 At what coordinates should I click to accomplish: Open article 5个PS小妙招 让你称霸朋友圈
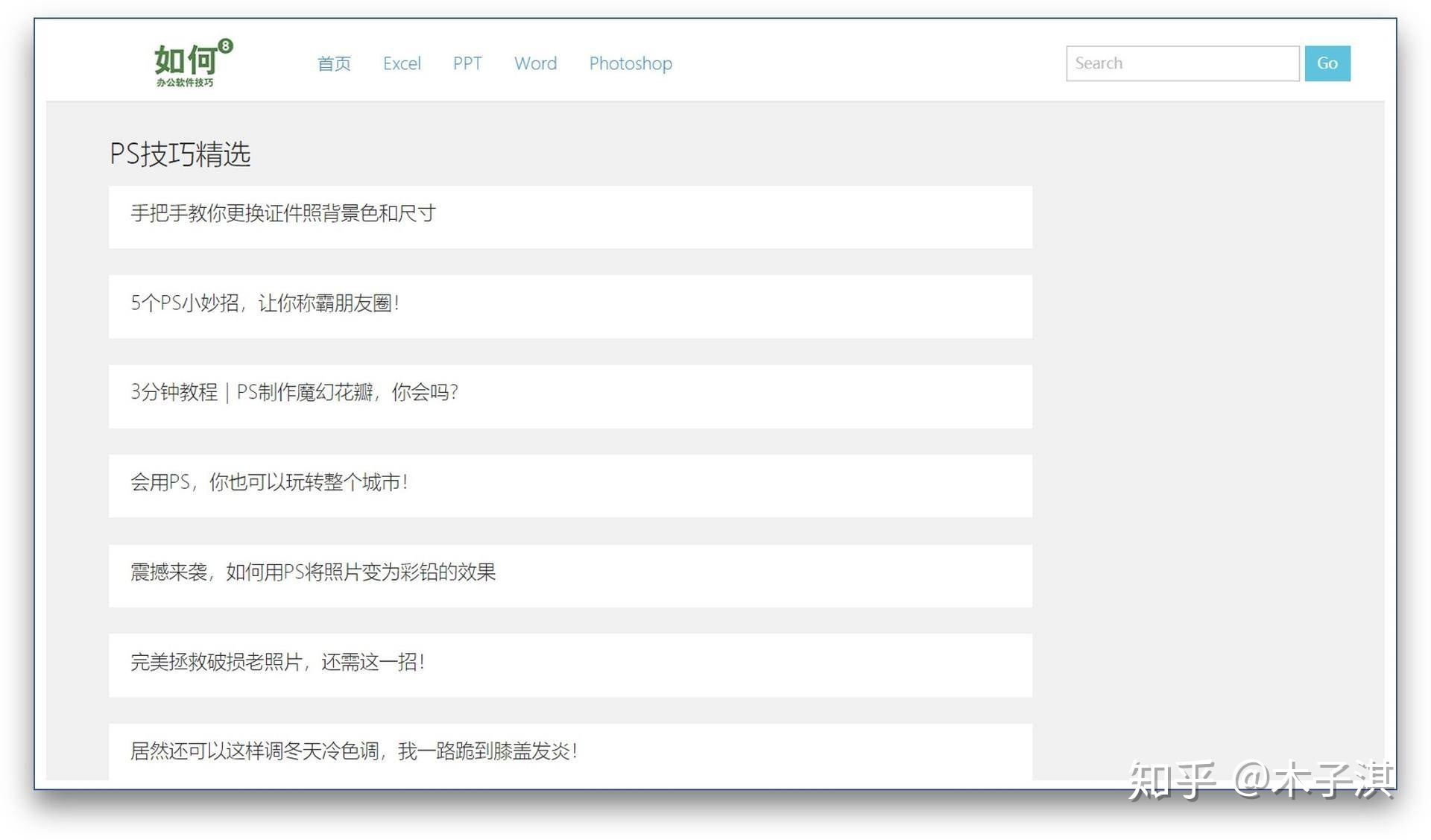[x=265, y=303]
